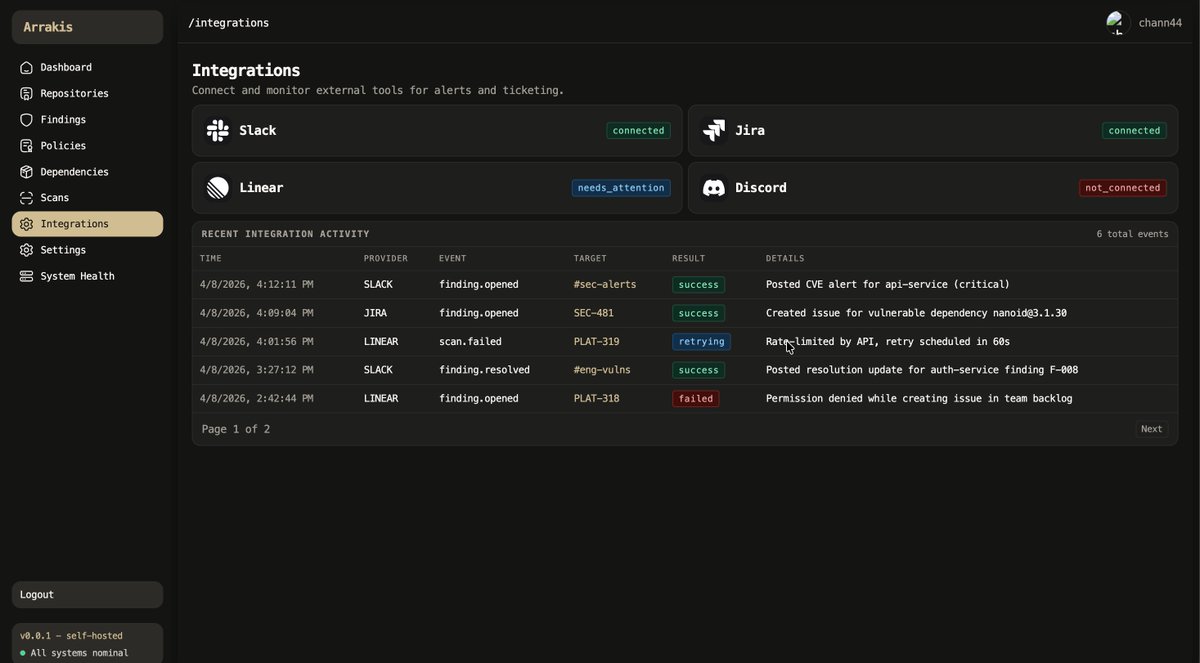The image size is (1200, 663).
Task: Click the Discord logo icon
Action: click(x=713, y=187)
